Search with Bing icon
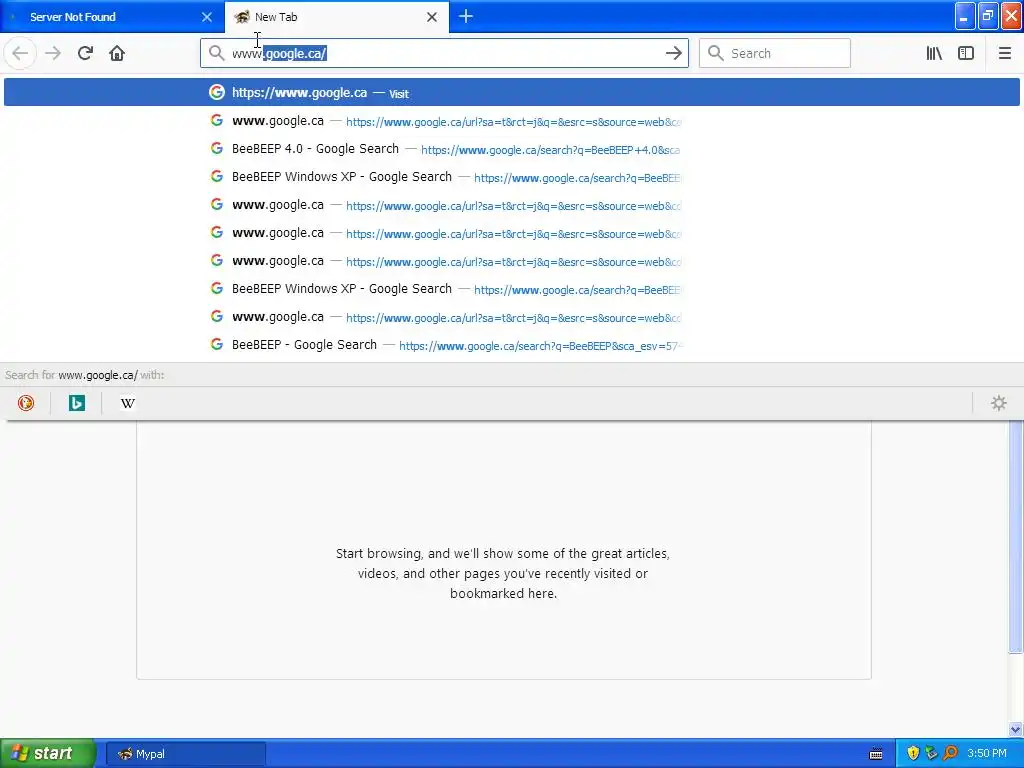 [77, 404]
